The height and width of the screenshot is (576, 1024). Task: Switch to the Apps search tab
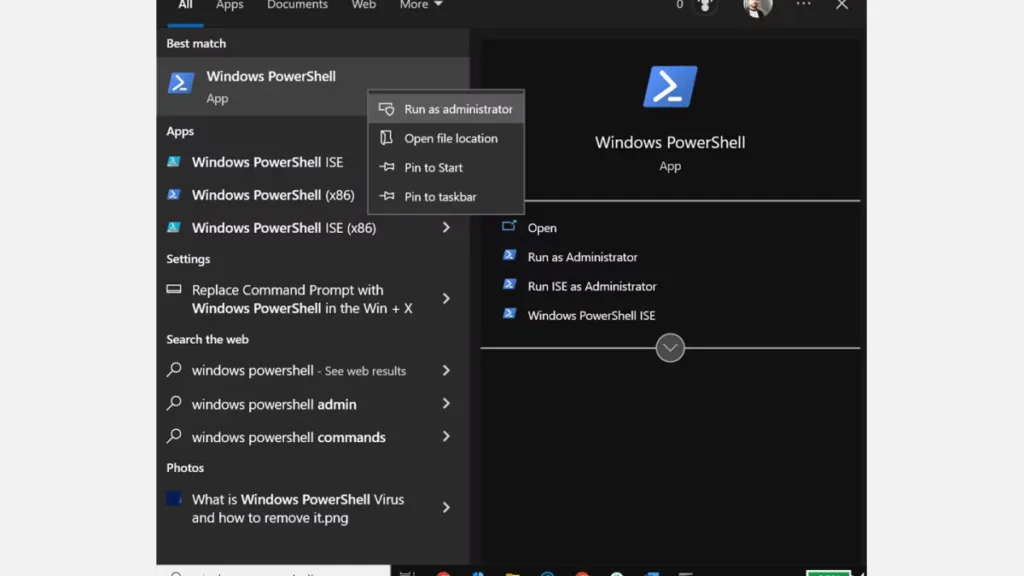pyautogui.click(x=229, y=5)
